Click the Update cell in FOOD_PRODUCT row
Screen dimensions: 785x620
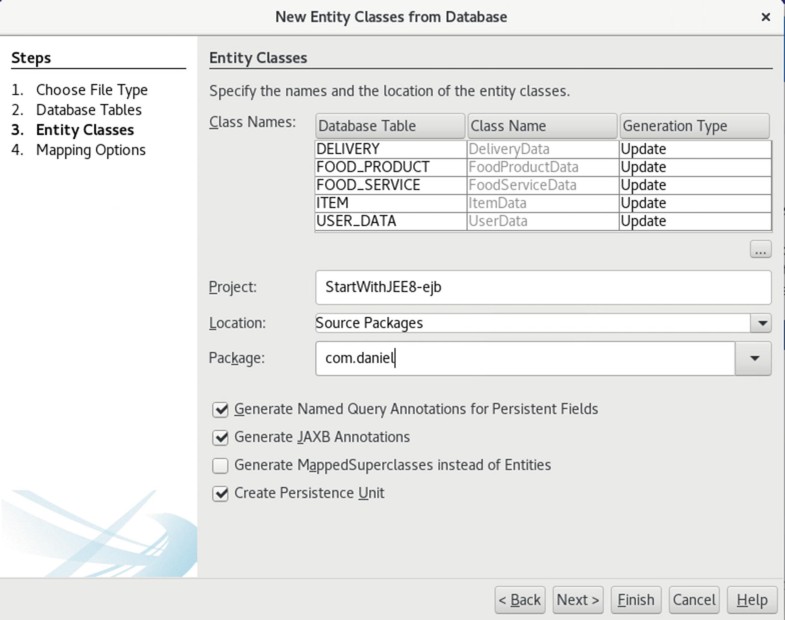click(x=695, y=167)
